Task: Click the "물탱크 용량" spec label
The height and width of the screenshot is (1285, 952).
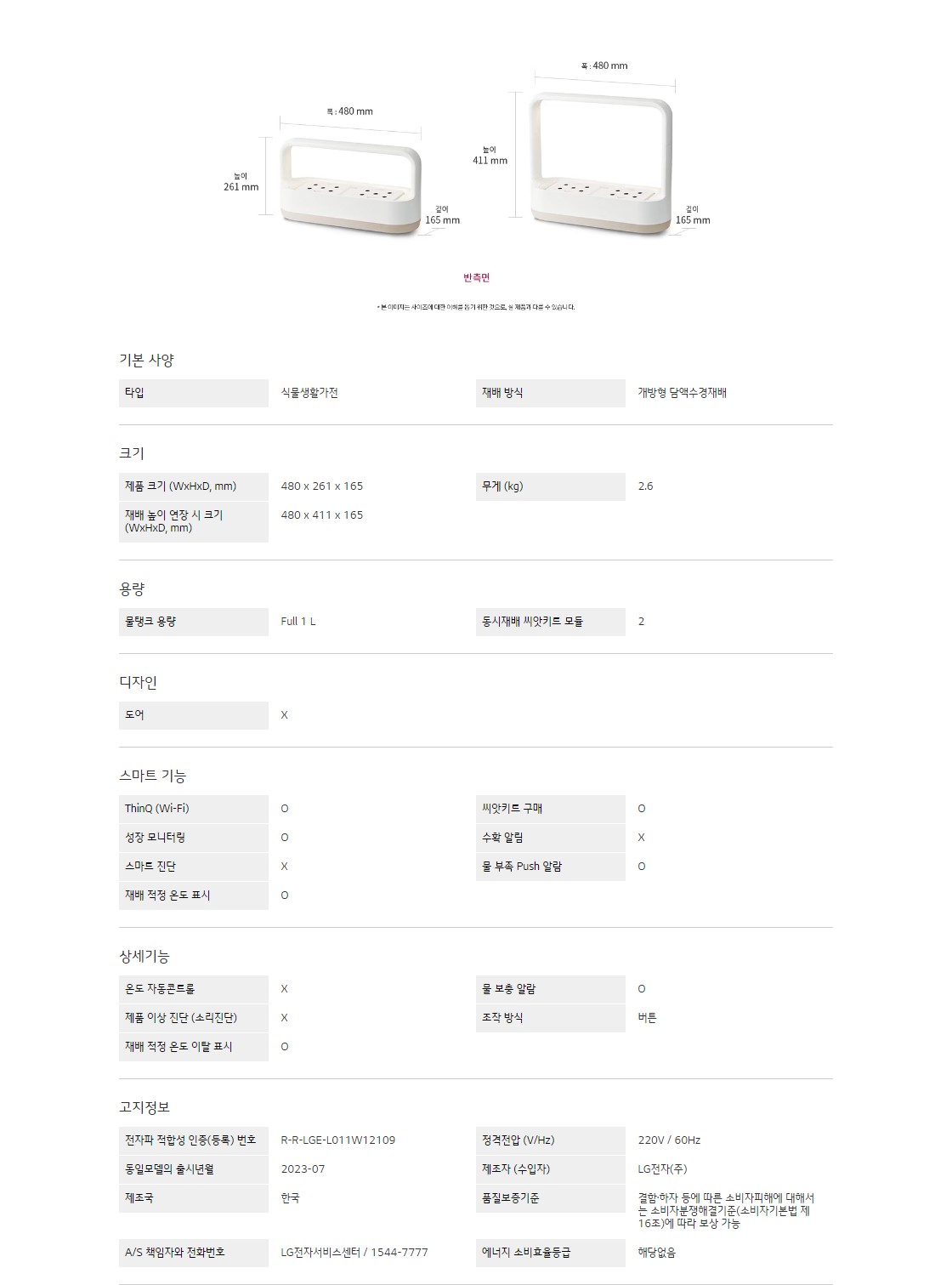Action: tap(150, 622)
